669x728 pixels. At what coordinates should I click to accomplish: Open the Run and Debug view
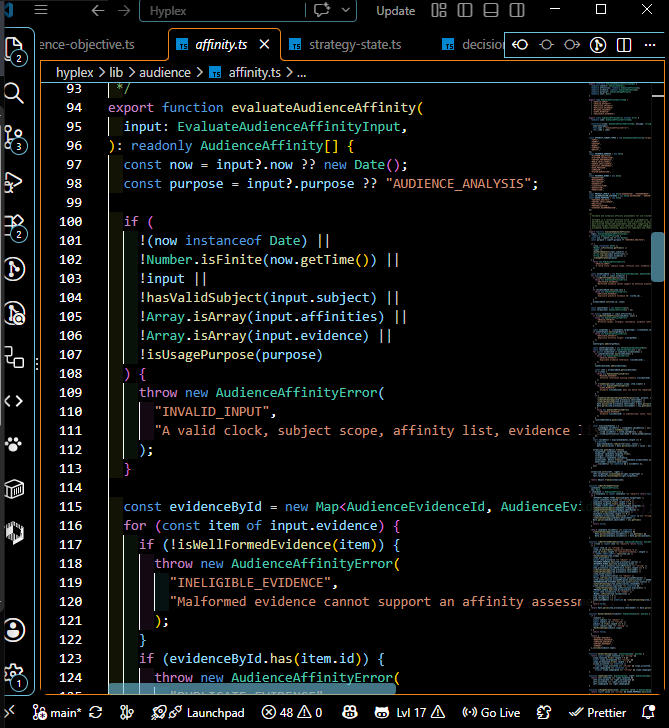tap(13, 182)
